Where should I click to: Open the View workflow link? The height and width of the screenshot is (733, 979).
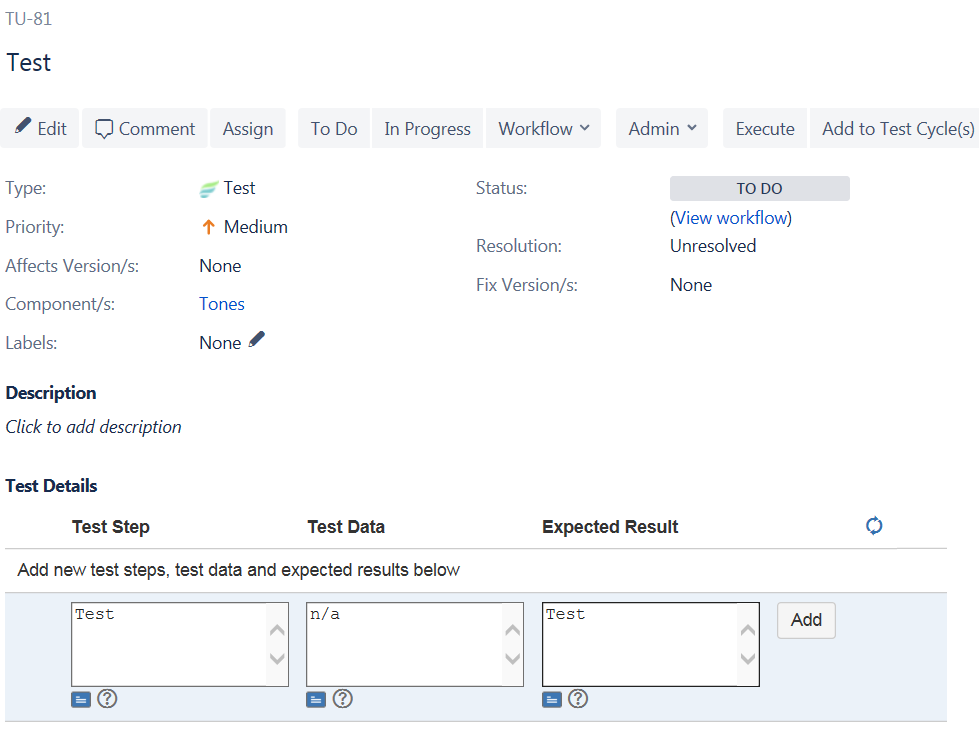[731, 218]
